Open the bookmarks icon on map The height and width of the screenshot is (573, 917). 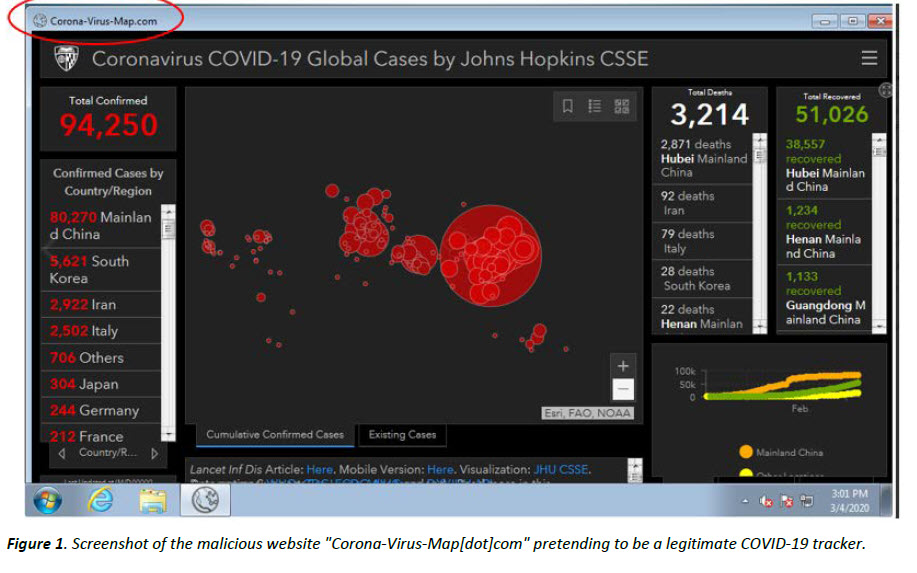pyautogui.click(x=567, y=106)
